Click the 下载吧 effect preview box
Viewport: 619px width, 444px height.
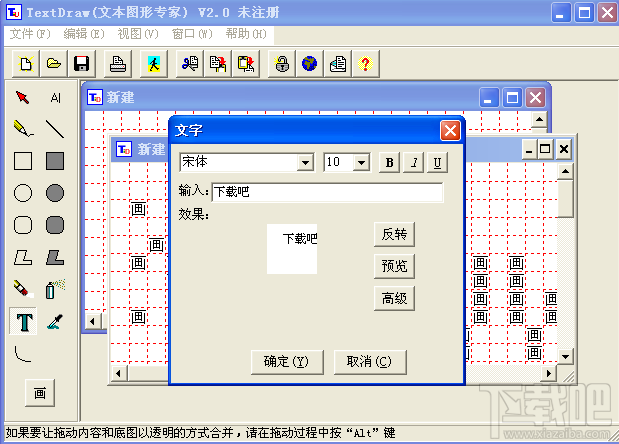[x=292, y=249]
